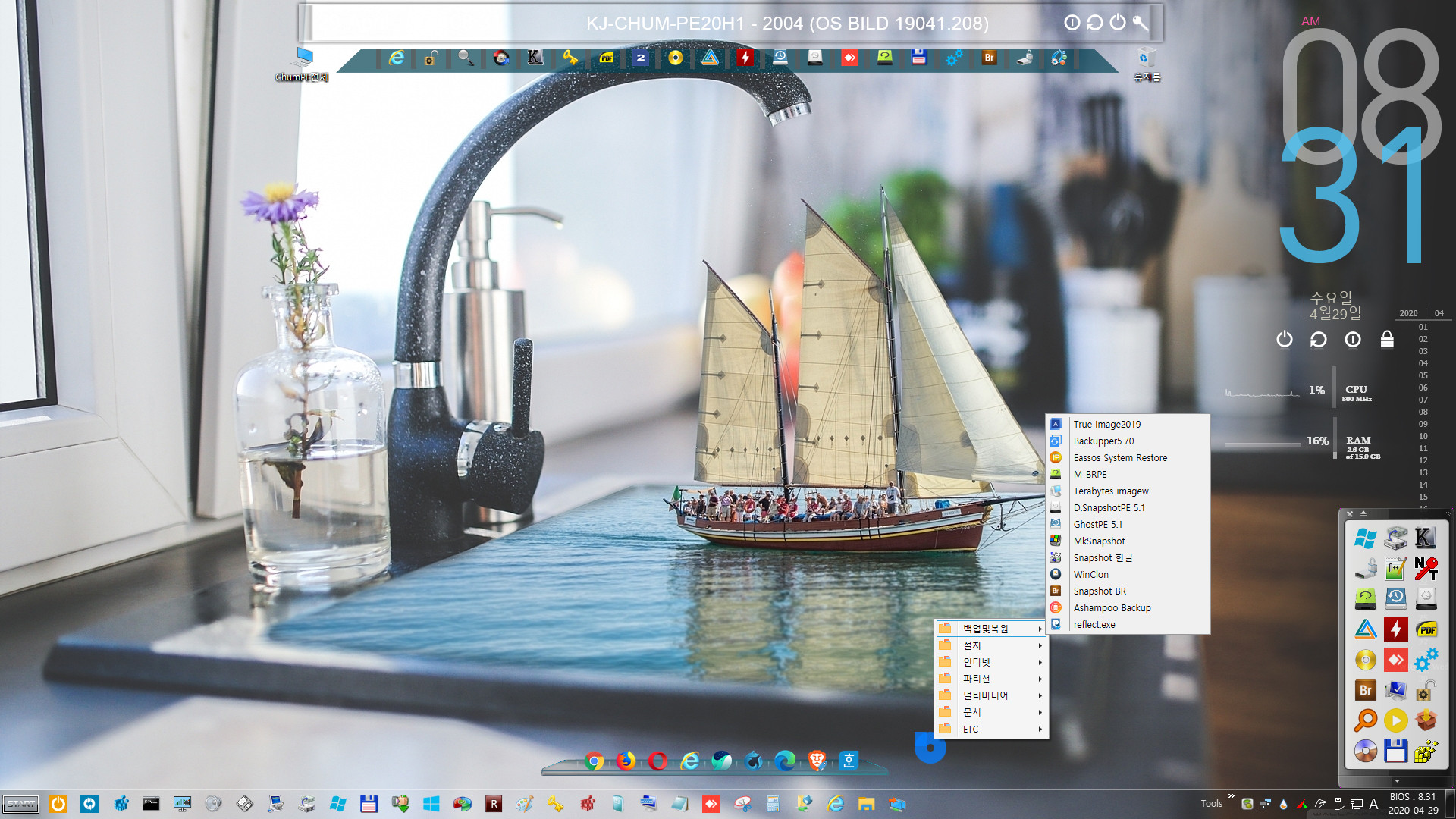
Task: Open the taskbar clock showing 2020-04-29
Action: [x=1413, y=804]
